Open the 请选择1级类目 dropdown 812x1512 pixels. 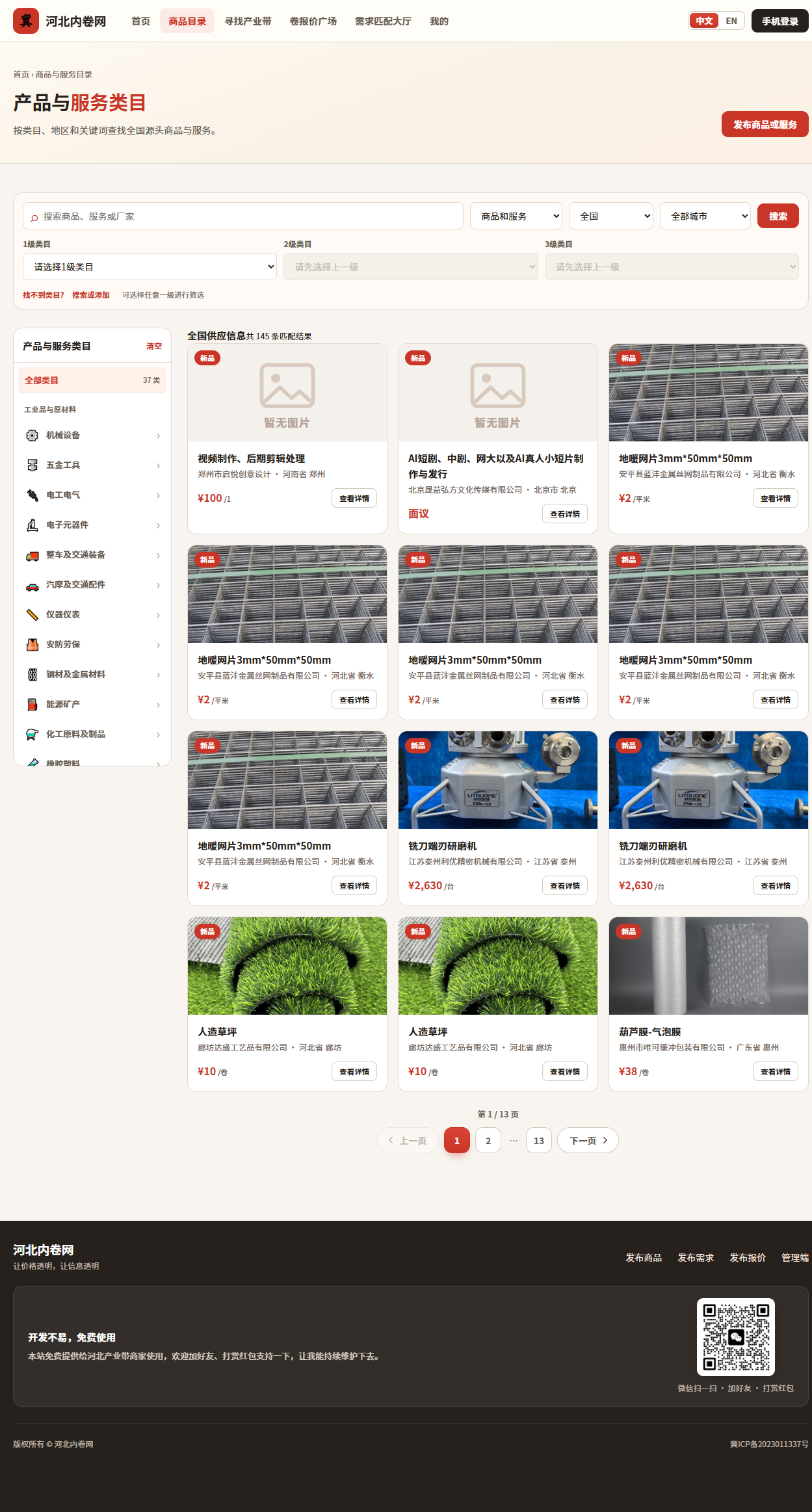[150, 267]
